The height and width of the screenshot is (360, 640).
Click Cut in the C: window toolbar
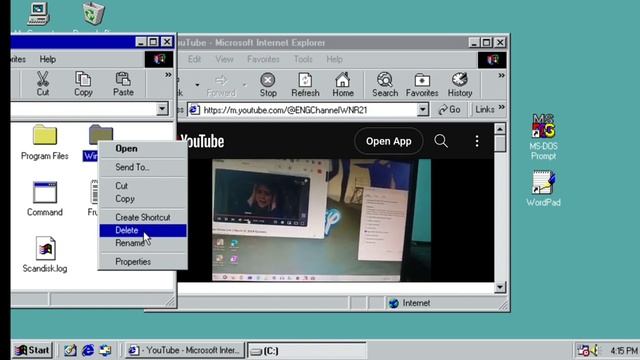[x=42, y=84]
